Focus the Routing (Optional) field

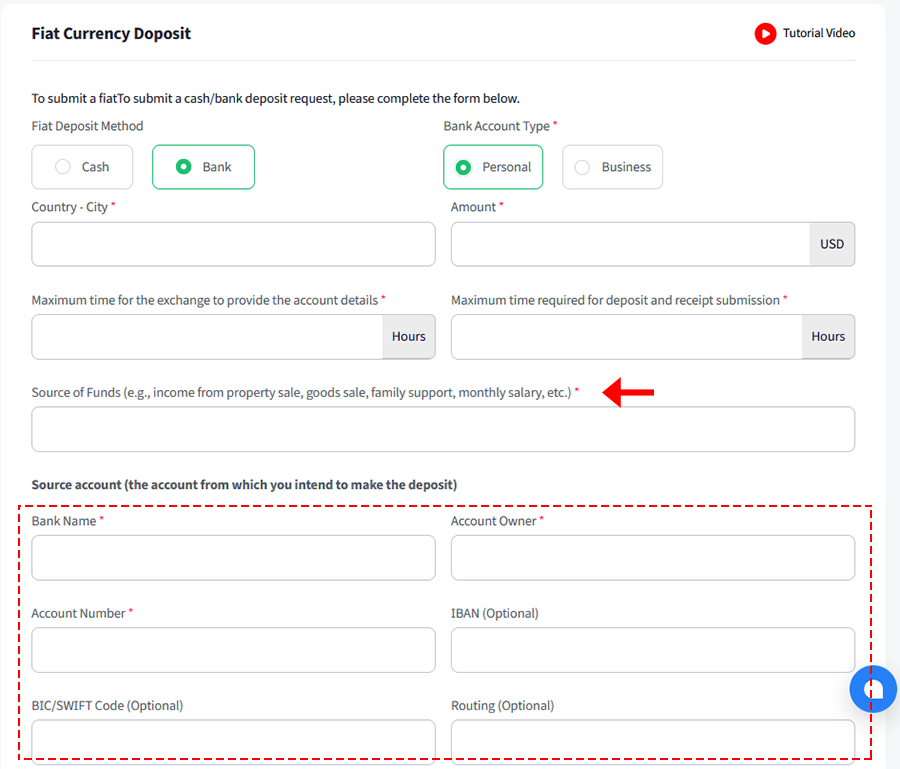pyautogui.click(x=653, y=742)
